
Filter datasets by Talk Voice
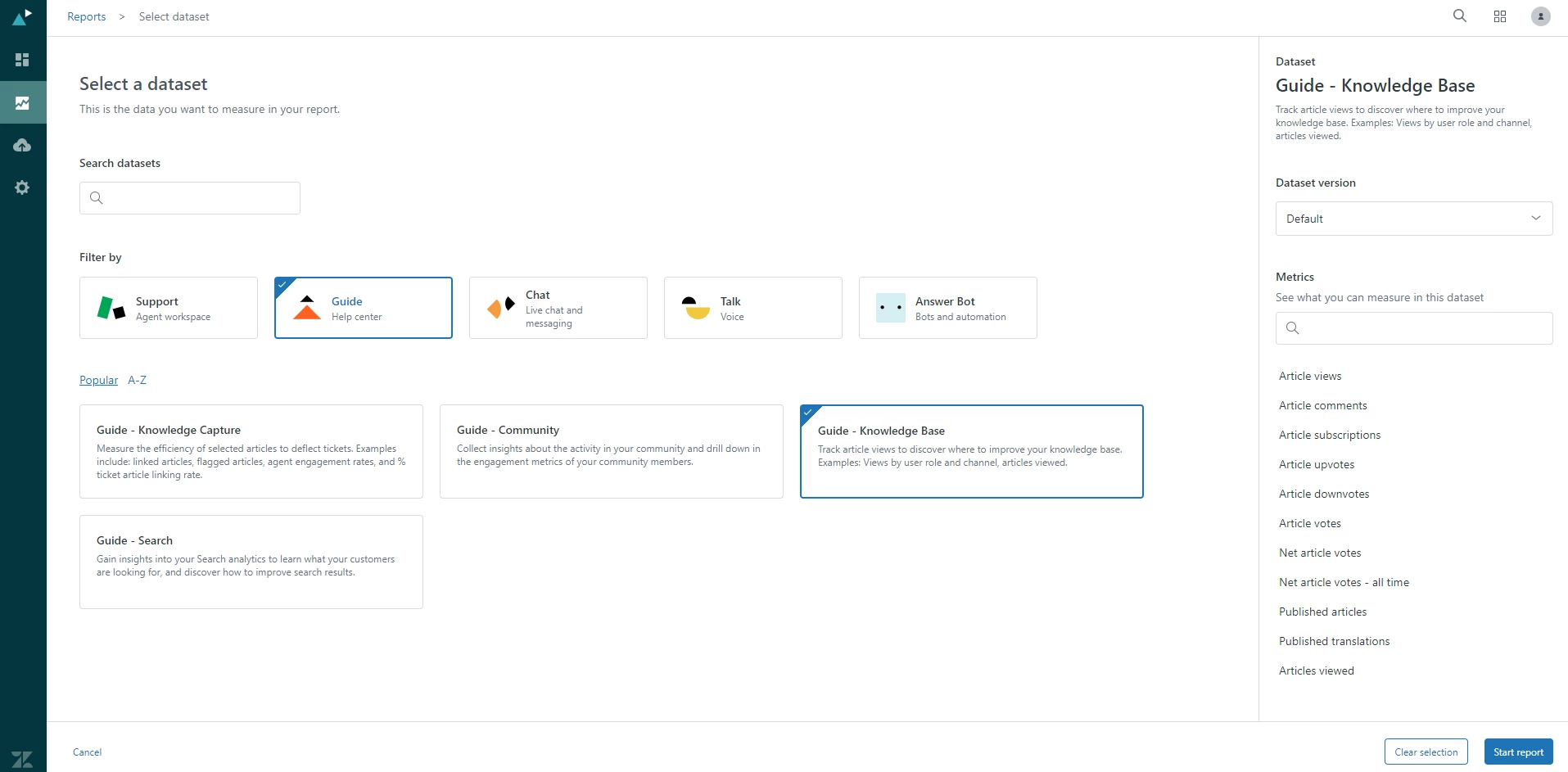click(x=753, y=308)
